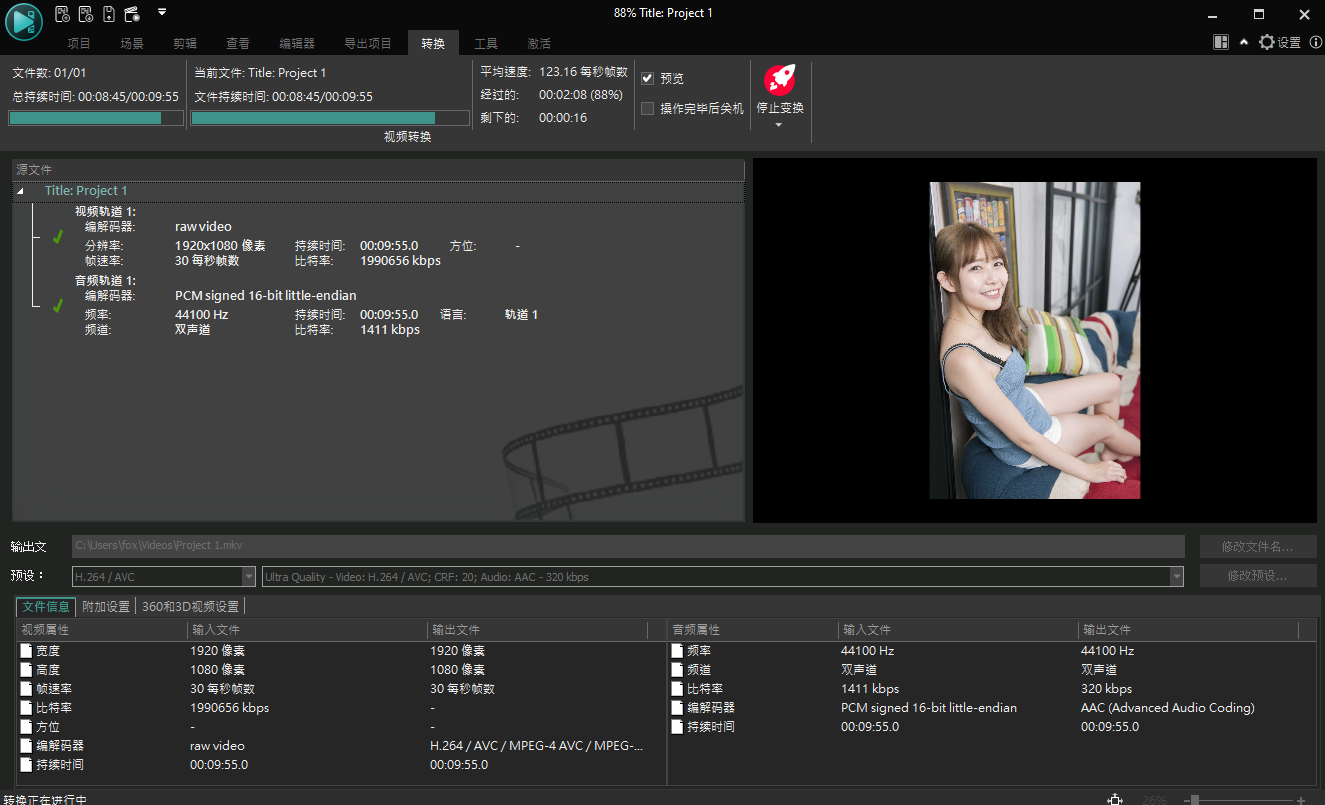Enable 操作完毕后关机 checkbox
Viewport: 1325px width, 805px height.
click(x=647, y=108)
